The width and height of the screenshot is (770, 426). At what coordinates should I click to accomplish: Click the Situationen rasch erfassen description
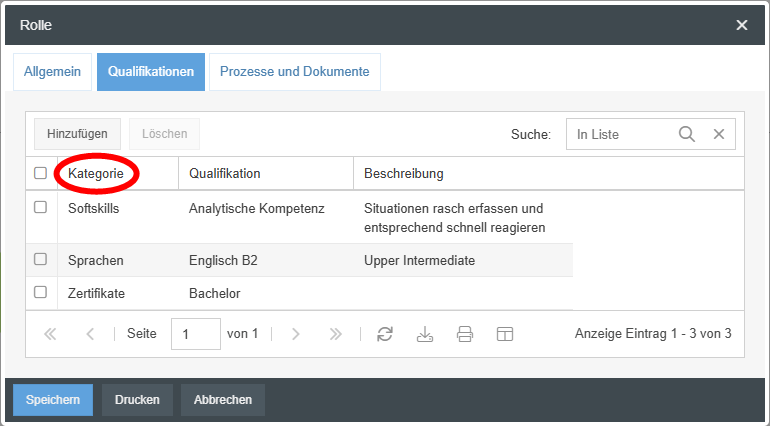455,218
